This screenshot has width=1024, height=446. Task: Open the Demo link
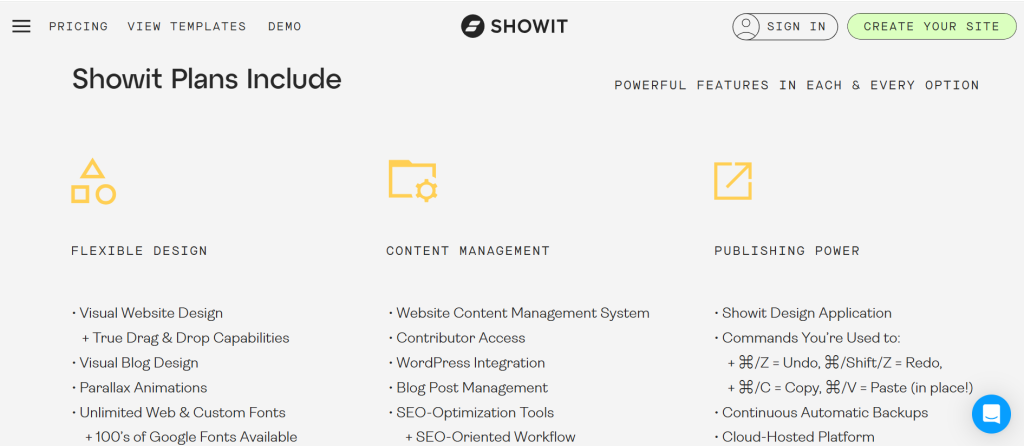pyautogui.click(x=285, y=27)
